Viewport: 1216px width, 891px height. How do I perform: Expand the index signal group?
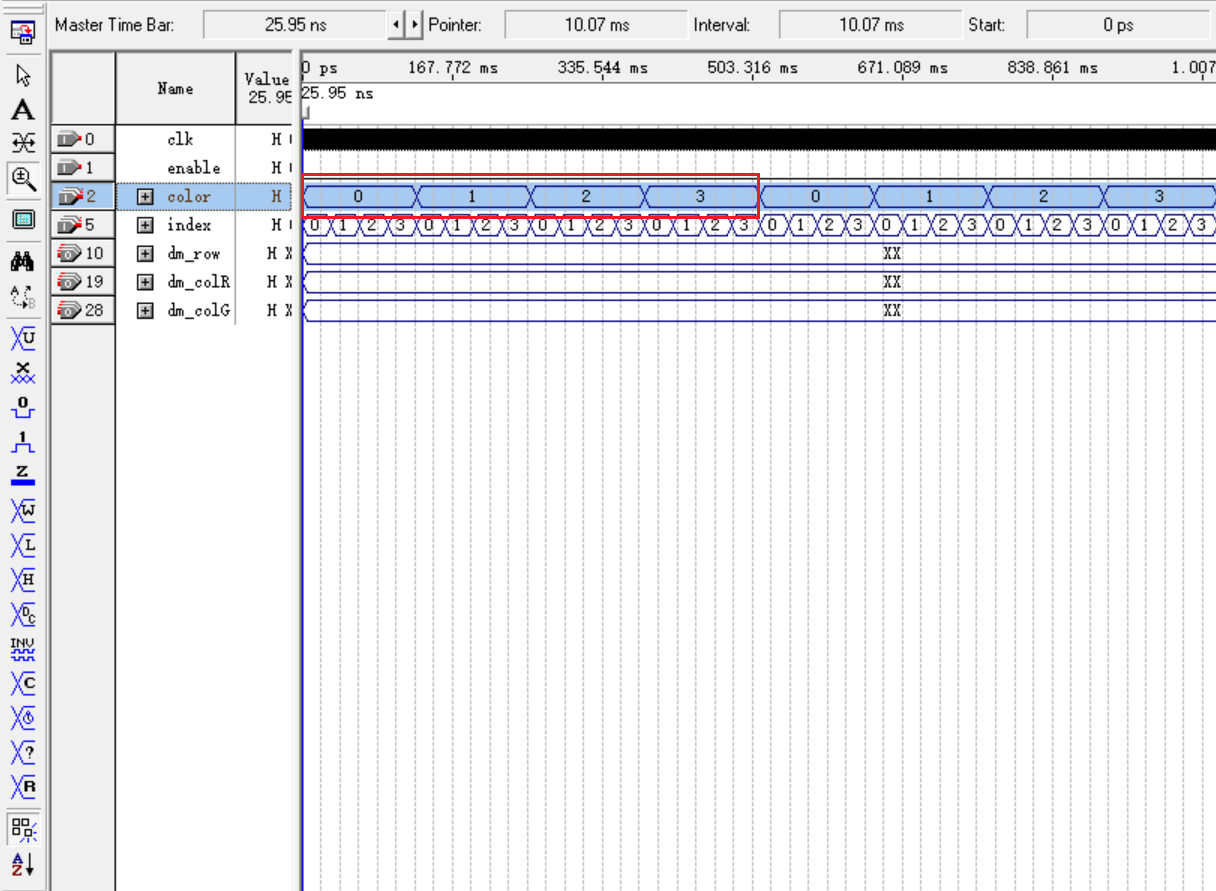pyautogui.click(x=146, y=225)
